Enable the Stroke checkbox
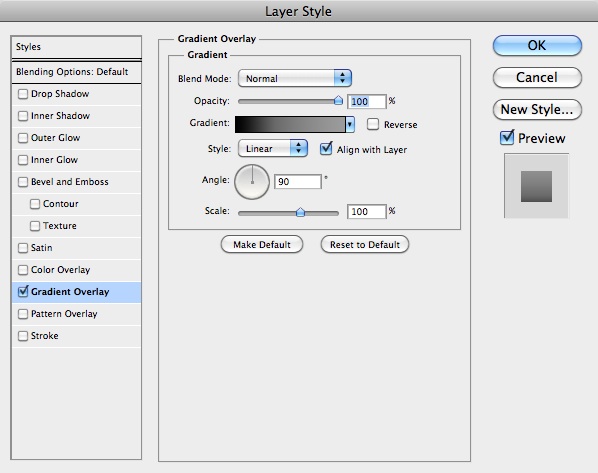This screenshot has width=598, height=473. tap(23, 336)
